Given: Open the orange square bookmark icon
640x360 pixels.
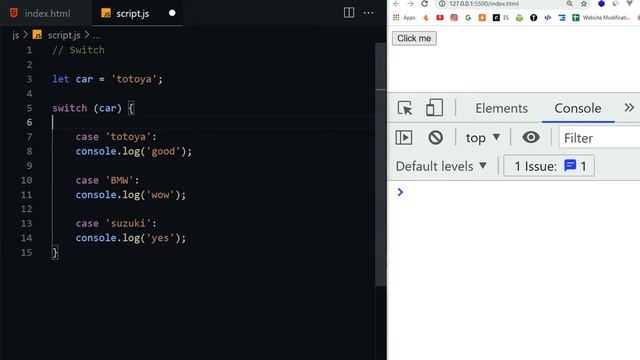Looking at the screenshot, I should click(482, 18).
